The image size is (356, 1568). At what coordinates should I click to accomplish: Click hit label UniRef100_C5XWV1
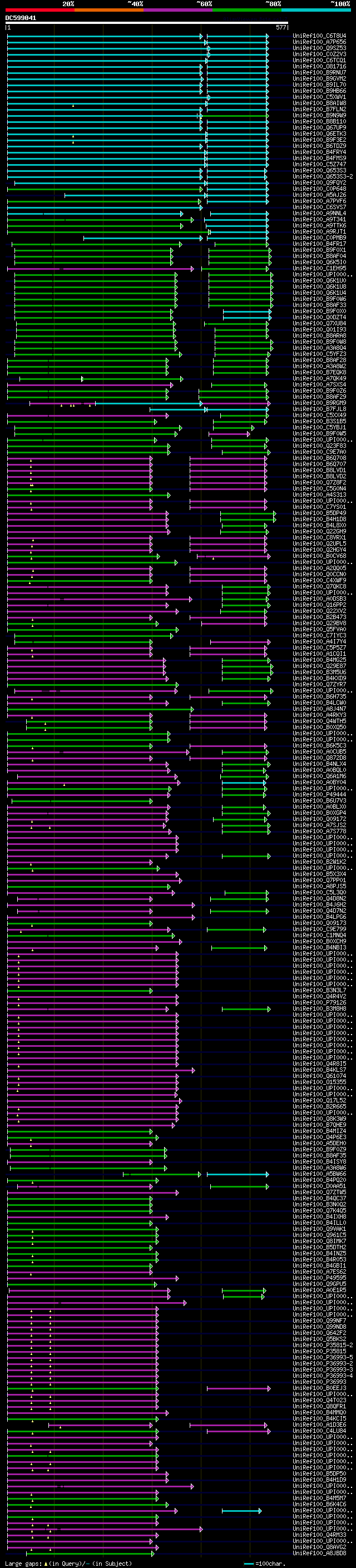pyautogui.click(x=319, y=97)
